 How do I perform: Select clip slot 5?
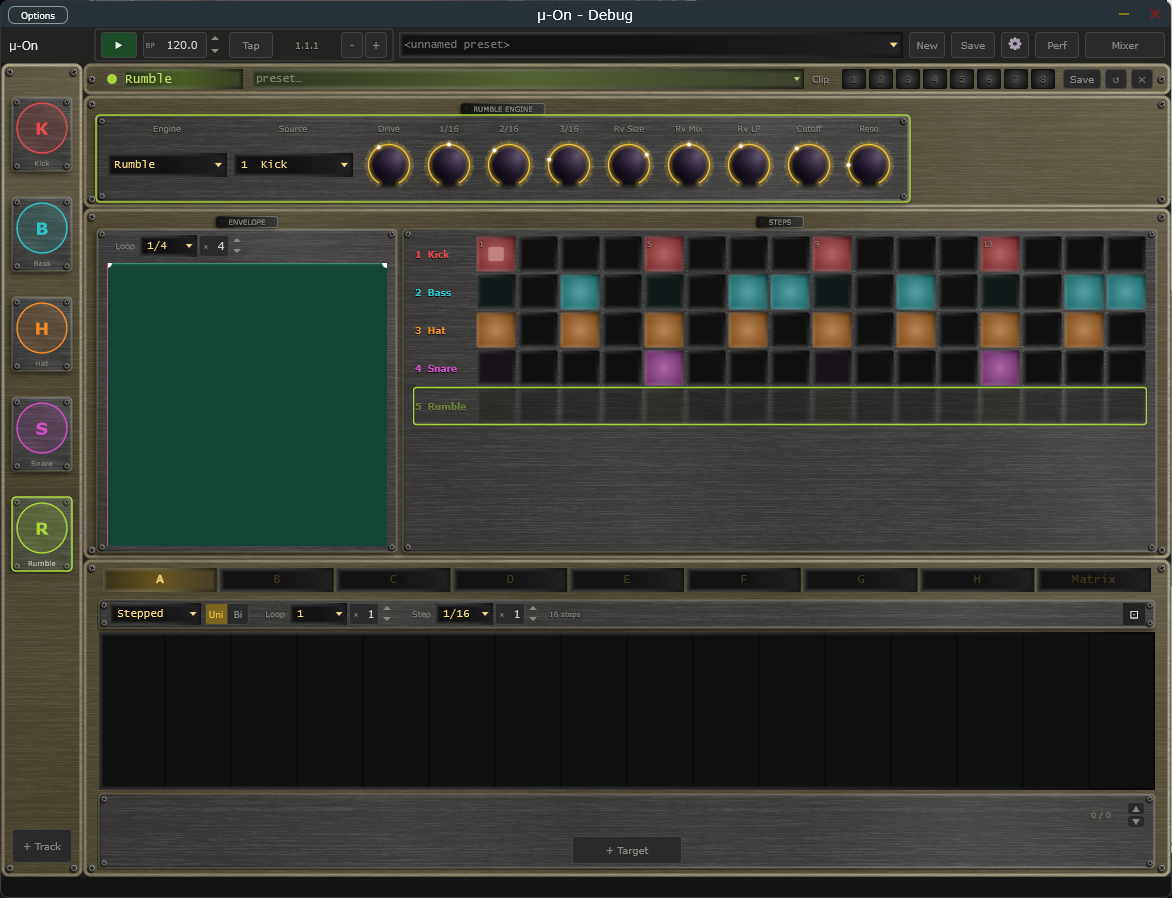(961, 79)
